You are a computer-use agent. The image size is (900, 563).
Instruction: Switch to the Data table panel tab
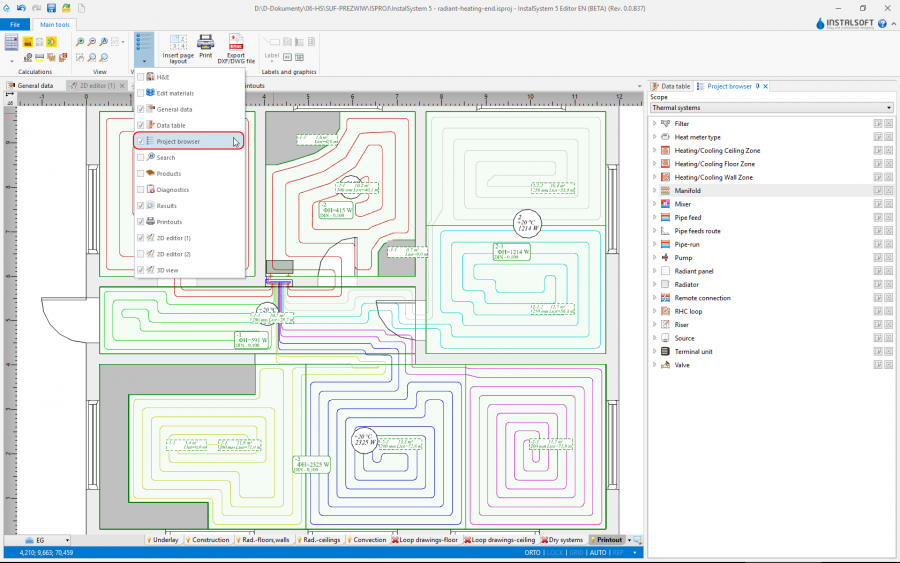pyautogui.click(x=671, y=87)
